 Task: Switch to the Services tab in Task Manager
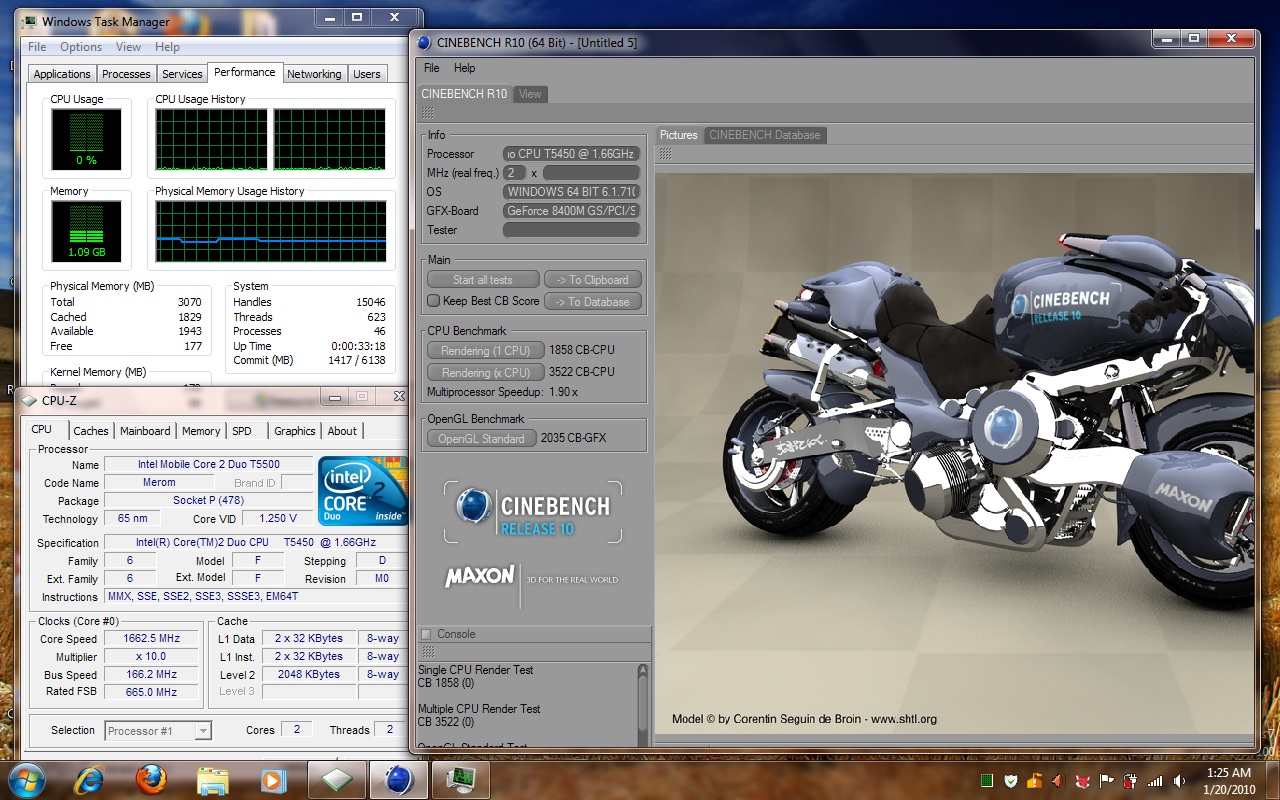point(182,74)
